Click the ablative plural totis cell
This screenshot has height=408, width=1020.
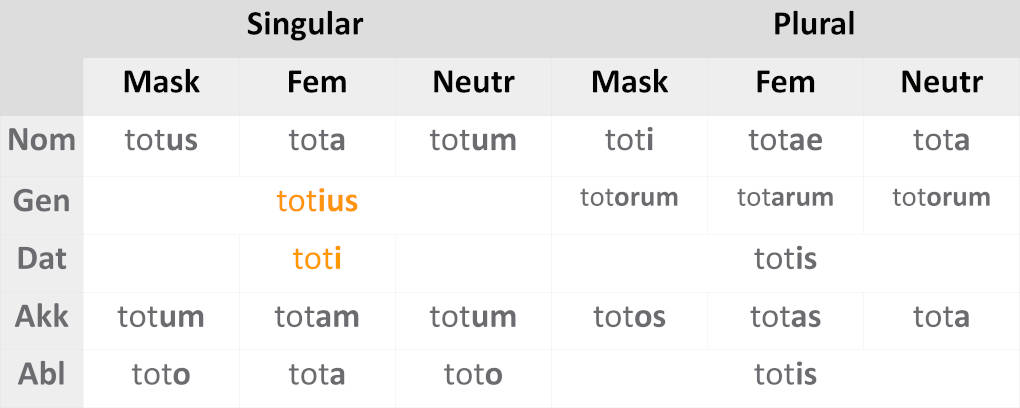pyautogui.click(x=785, y=376)
